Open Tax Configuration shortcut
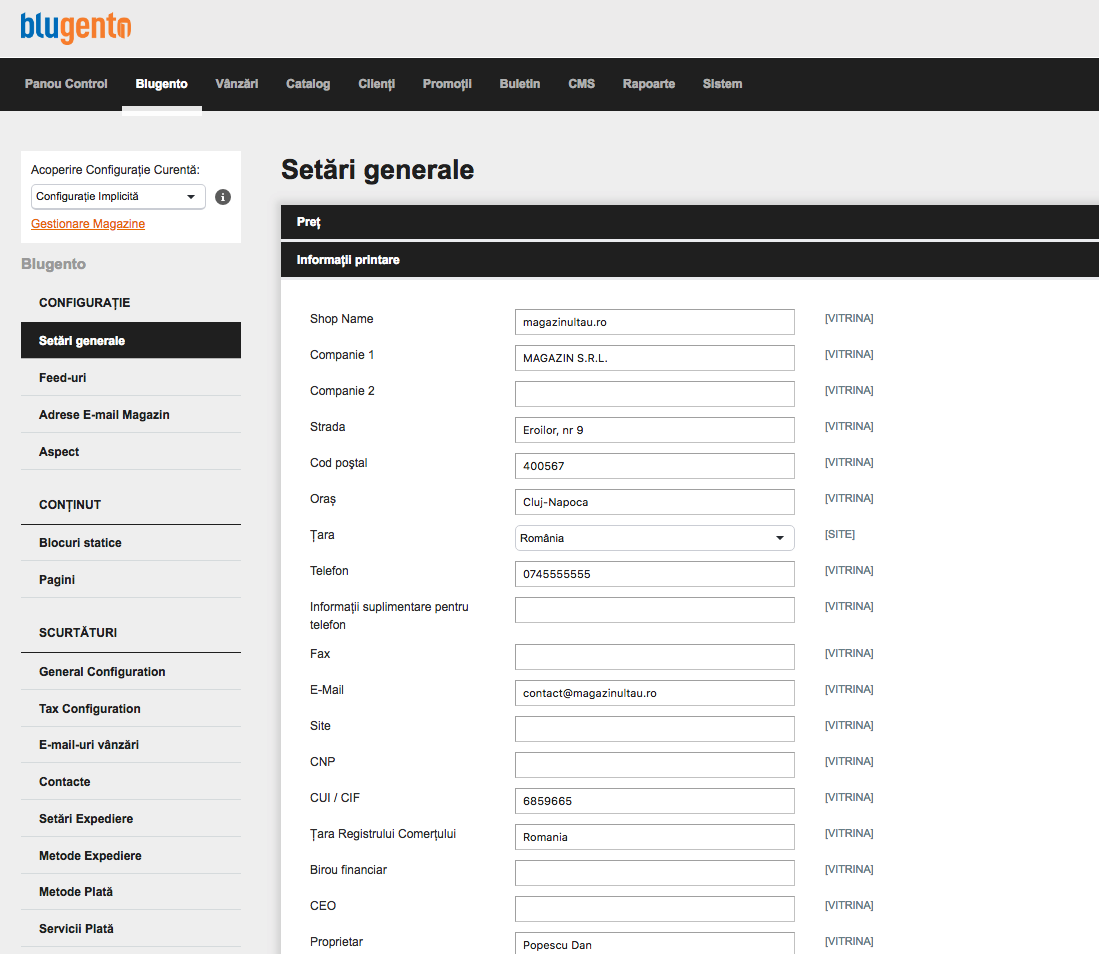This screenshot has width=1099, height=954. pyautogui.click(x=131, y=709)
